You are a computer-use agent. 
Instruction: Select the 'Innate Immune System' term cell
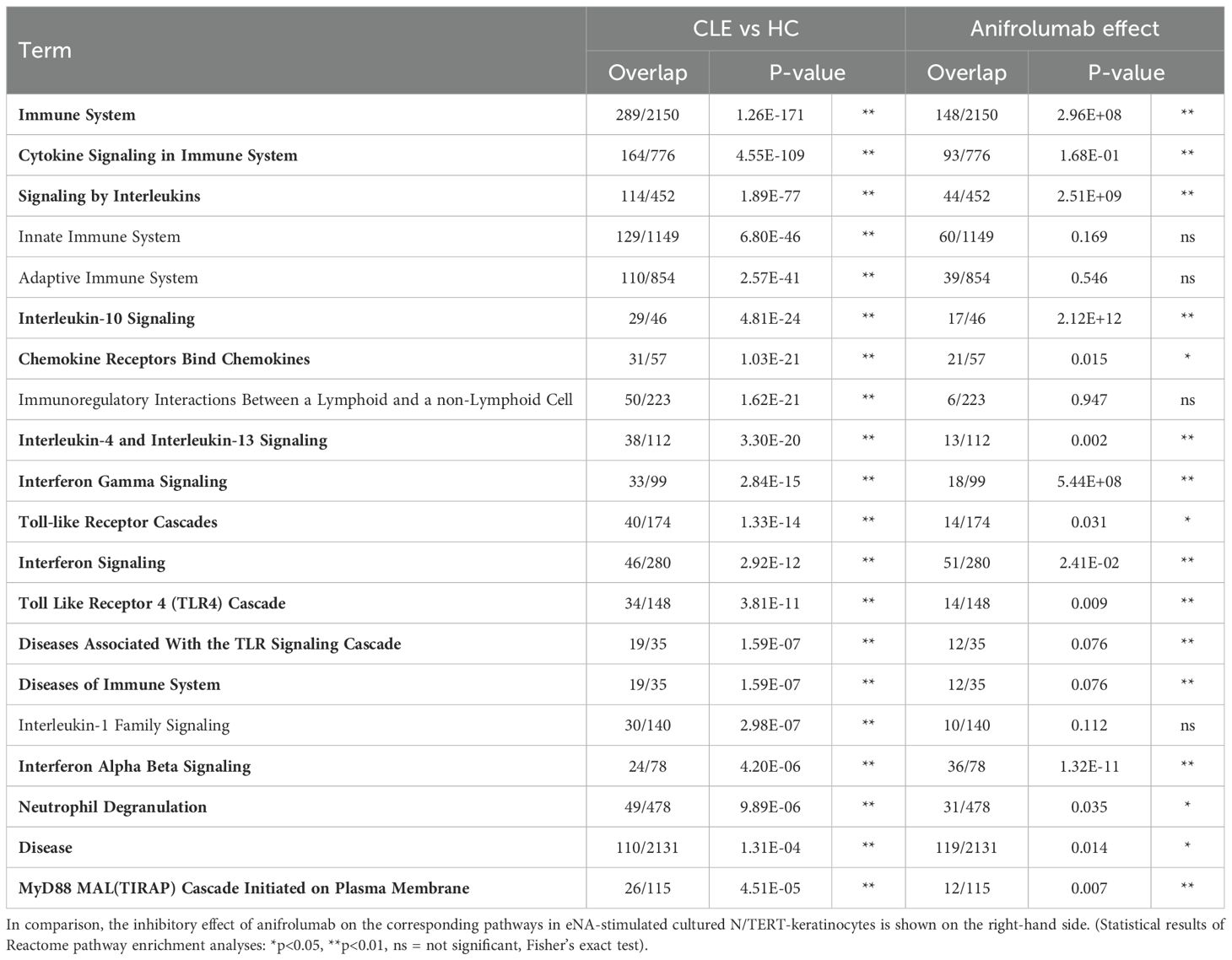(99, 237)
